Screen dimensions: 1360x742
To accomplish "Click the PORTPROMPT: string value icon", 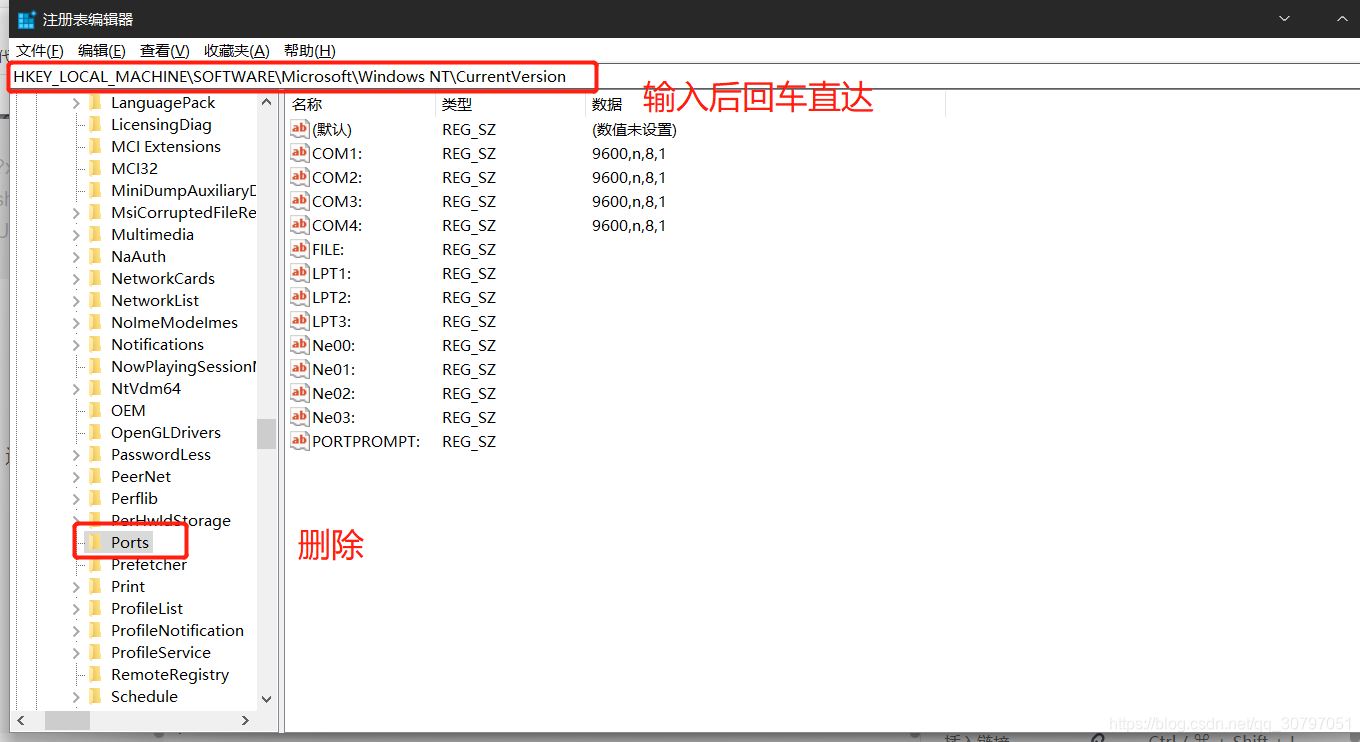I will click(300, 441).
